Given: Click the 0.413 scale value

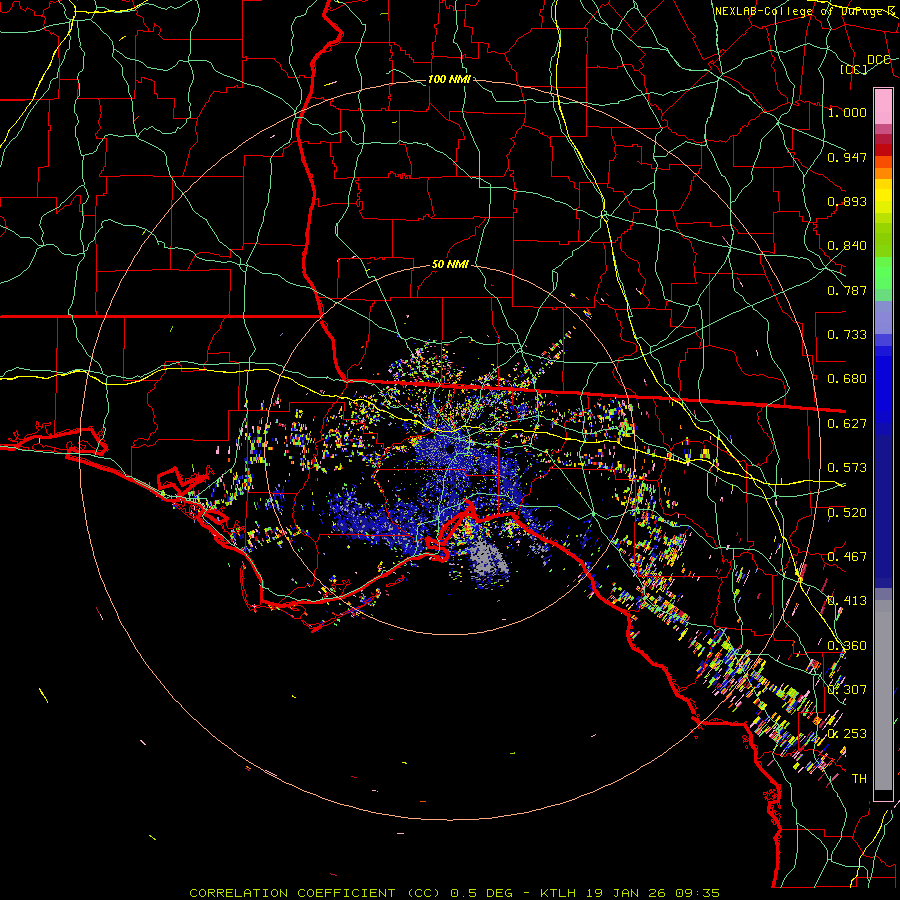Looking at the screenshot, I should (847, 601).
